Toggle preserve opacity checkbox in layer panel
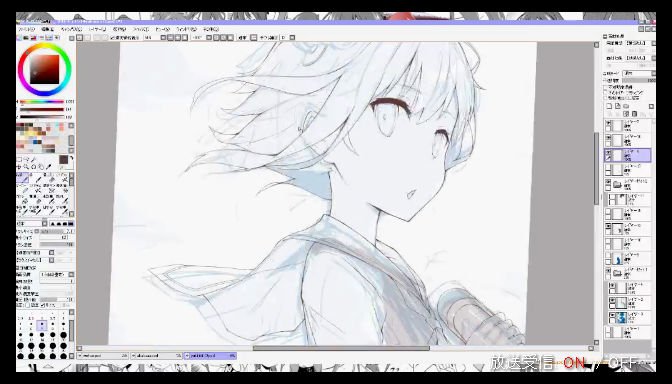The height and width of the screenshot is (384, 672). pyautogui.click(x=606, y=87)
